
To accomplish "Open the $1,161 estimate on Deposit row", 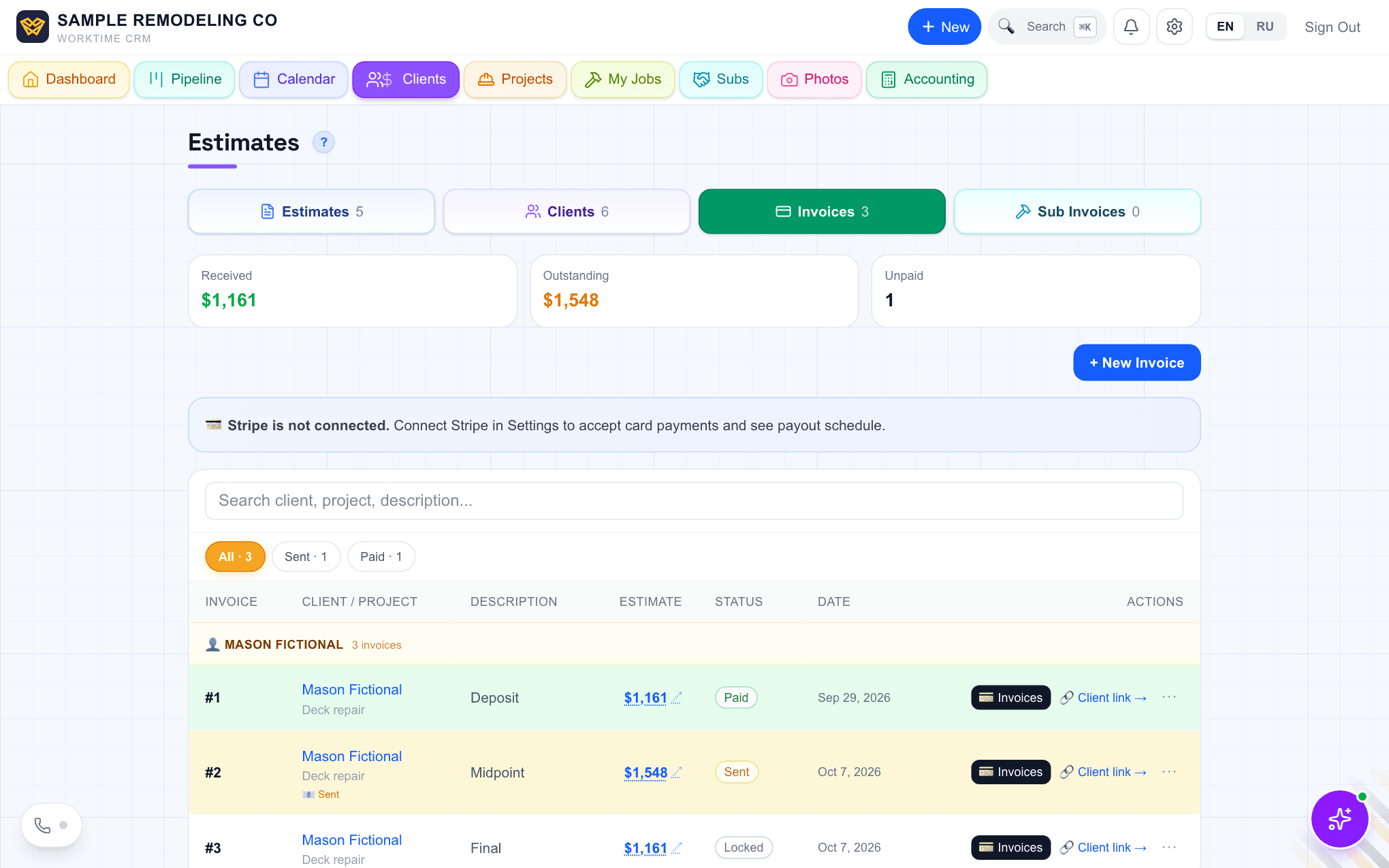I will coord(645,698).
